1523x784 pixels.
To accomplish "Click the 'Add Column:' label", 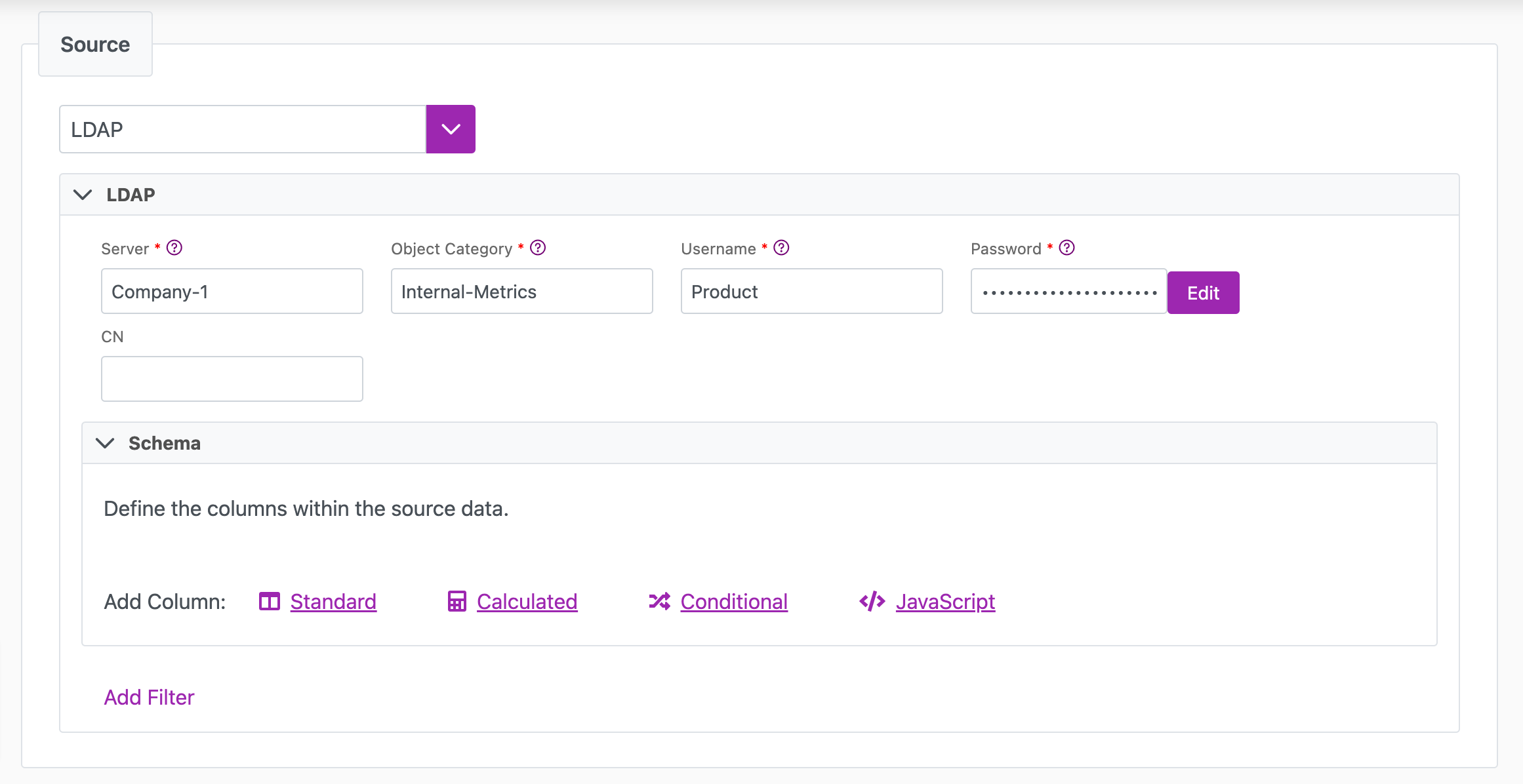I will (x=165, y=602).
